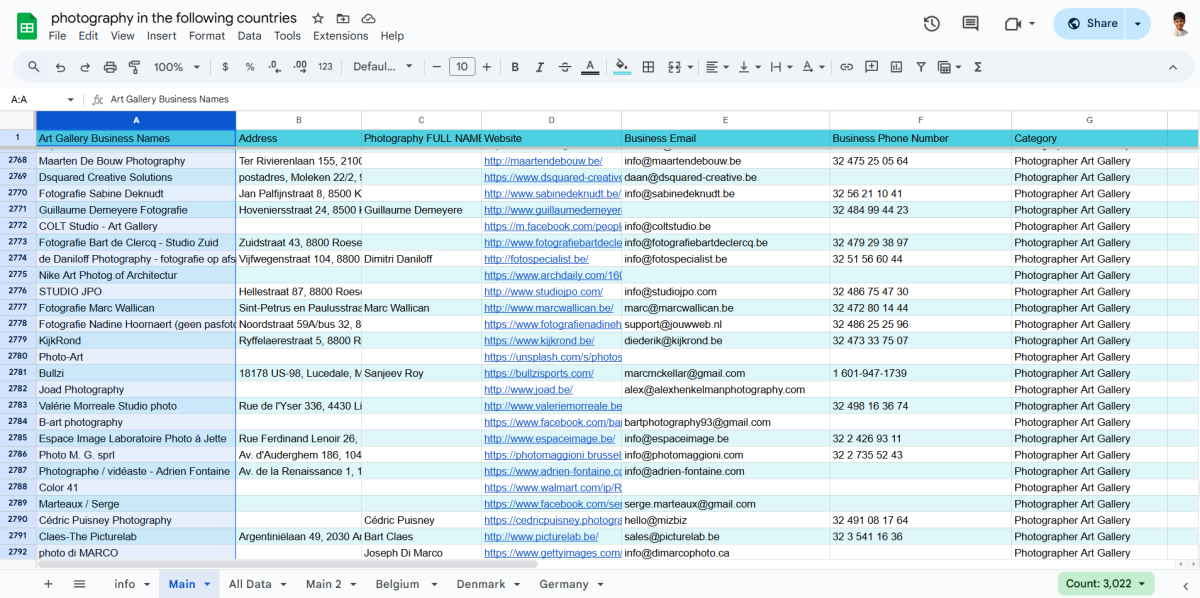Decrease font size with minus

pyautogui.click(x=436, y=67)
